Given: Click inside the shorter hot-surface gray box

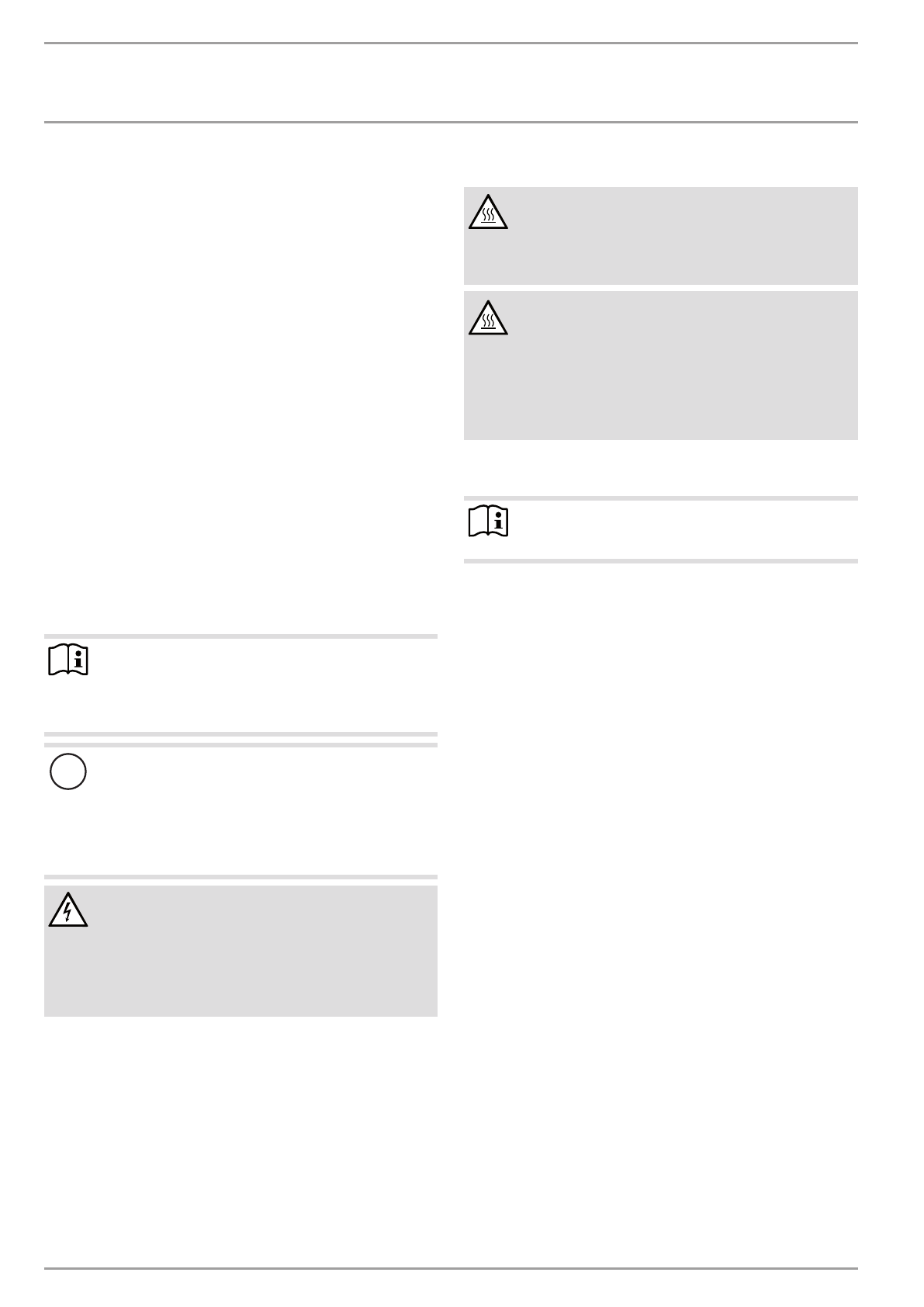Looking at the screenshot, I should pos(661,236).
